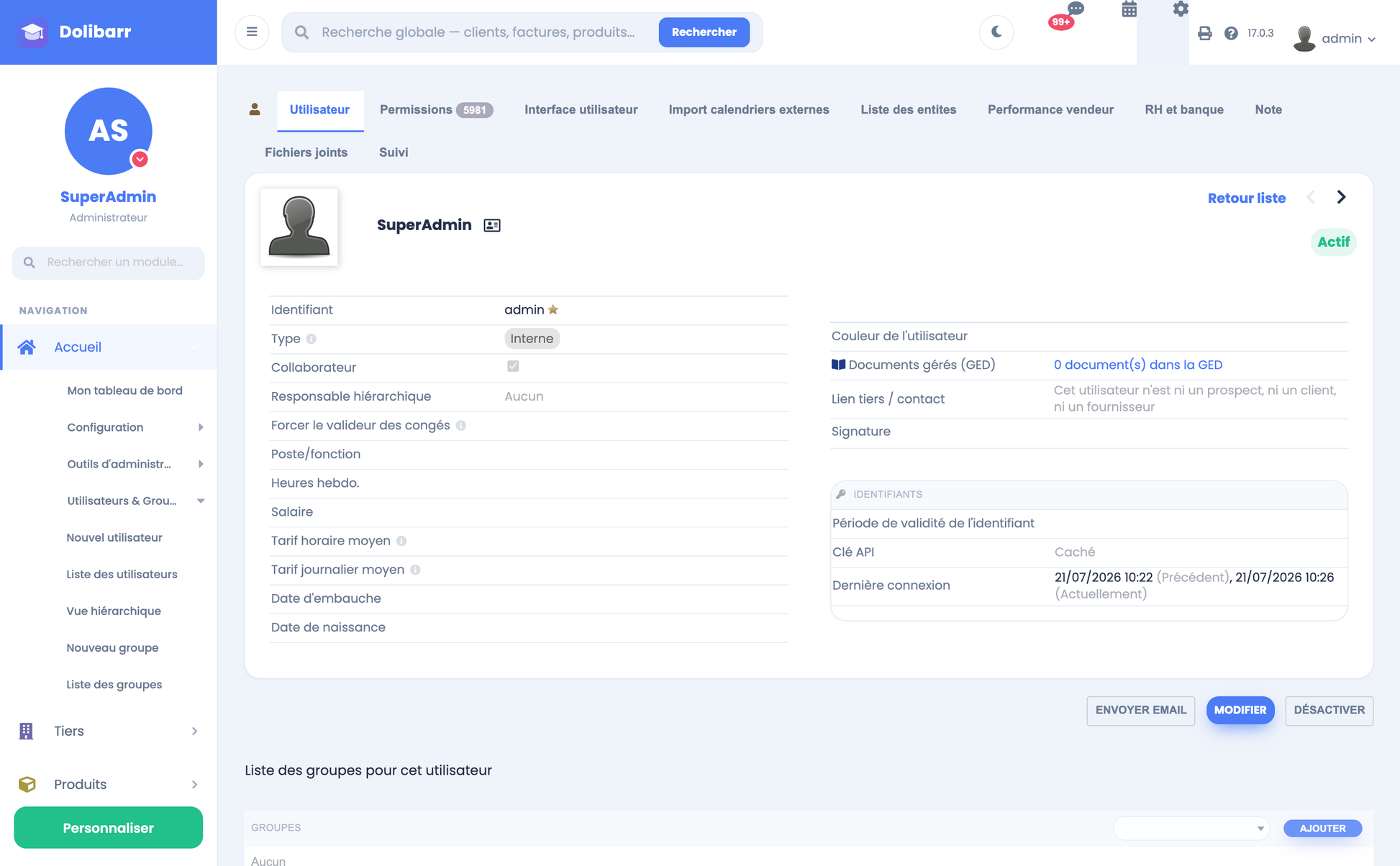Expand the Produits menu chevron
The height and width of the screenshot is (866, 1400).
click(x=194, y=784)
